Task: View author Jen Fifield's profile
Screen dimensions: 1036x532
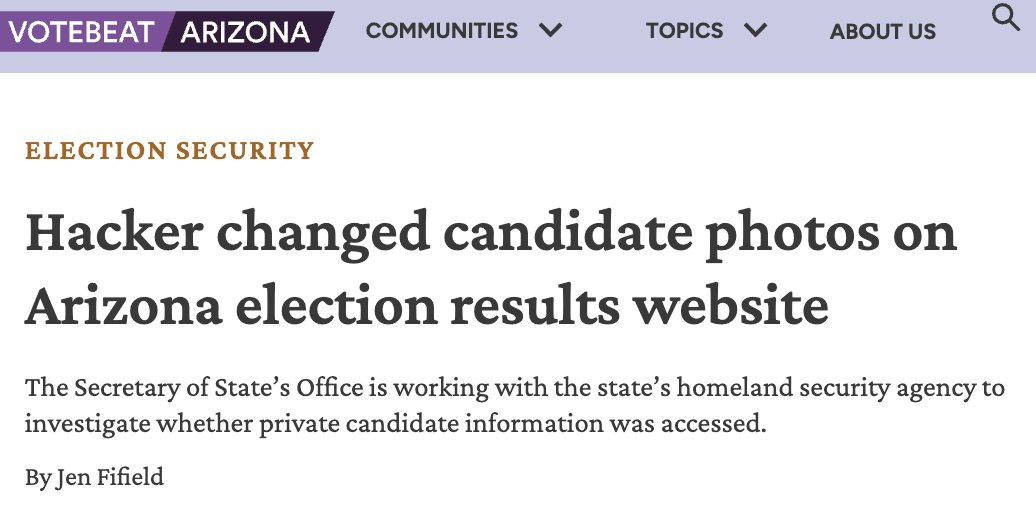Action: pos(110,477)
